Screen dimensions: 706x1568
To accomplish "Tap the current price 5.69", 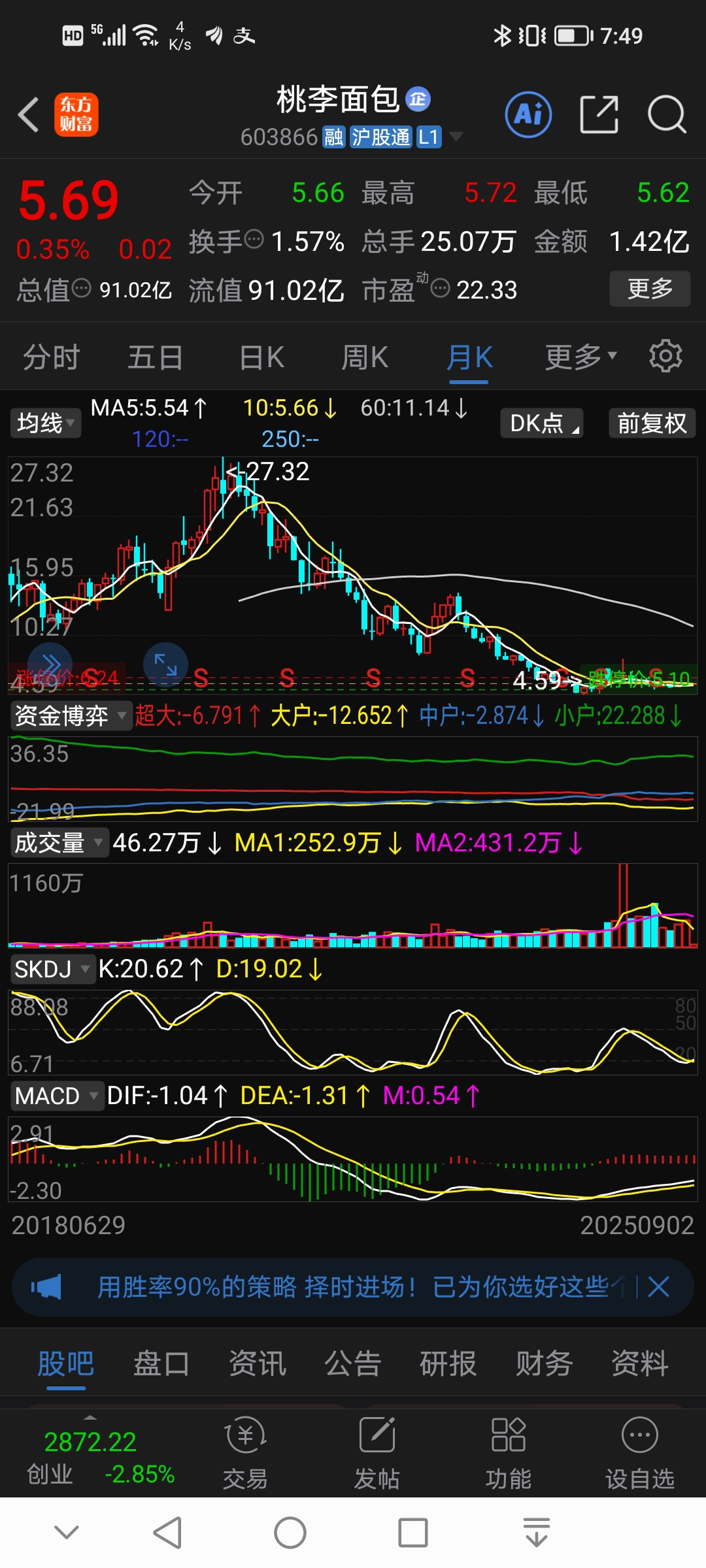I will point(69,201).
